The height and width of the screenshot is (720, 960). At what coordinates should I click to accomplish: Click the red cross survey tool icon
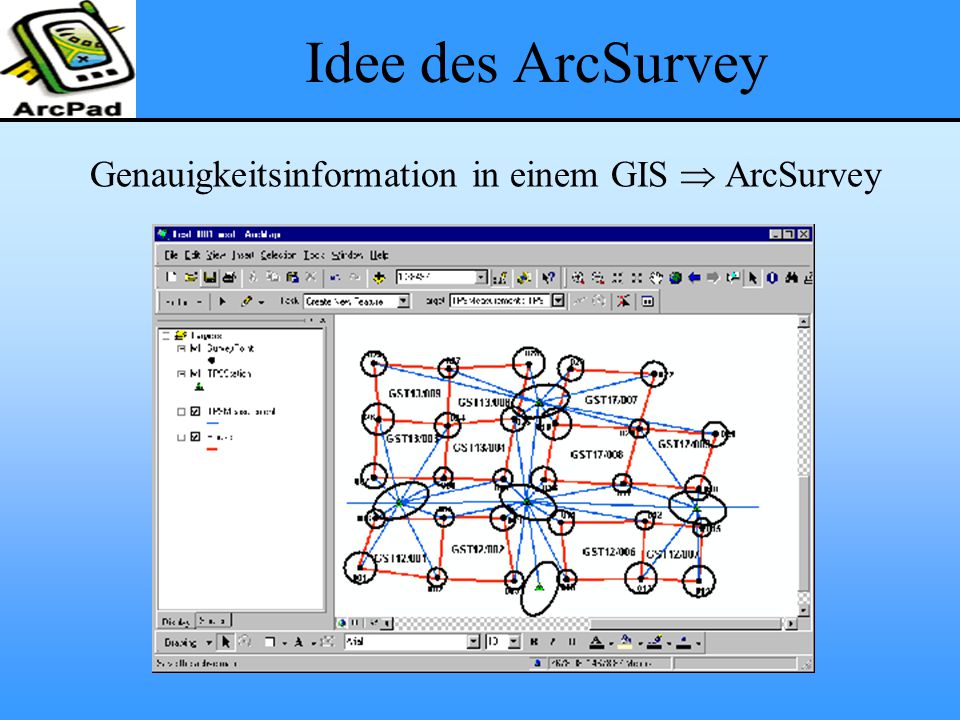tap(623, 301)
